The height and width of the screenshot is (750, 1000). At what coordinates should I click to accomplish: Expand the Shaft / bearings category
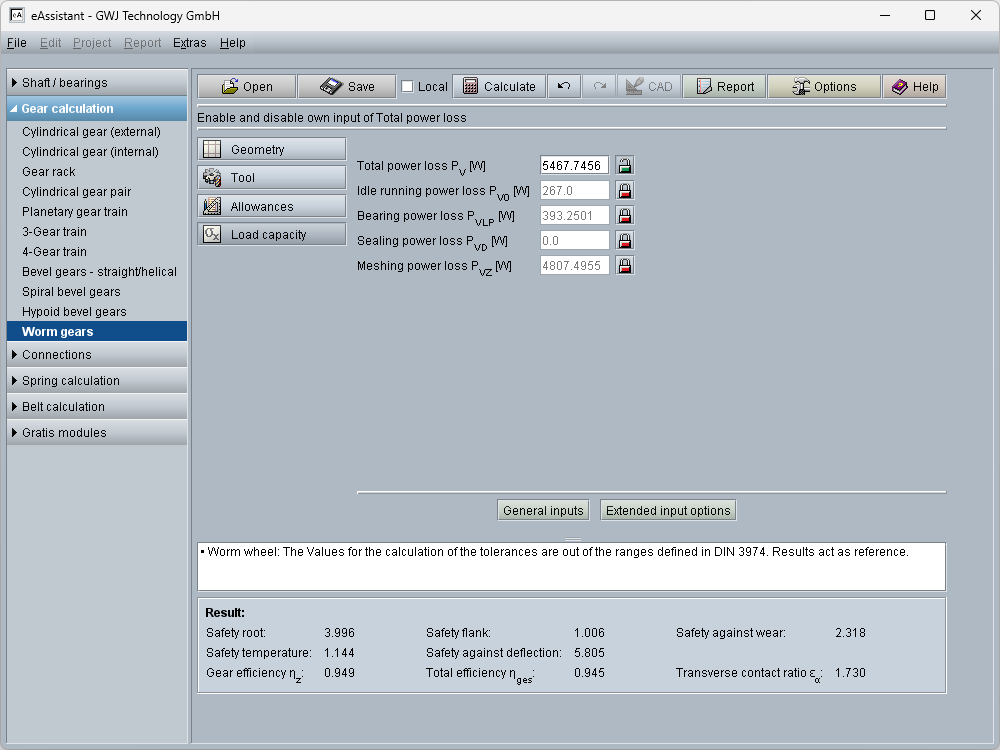click(97, 83)
